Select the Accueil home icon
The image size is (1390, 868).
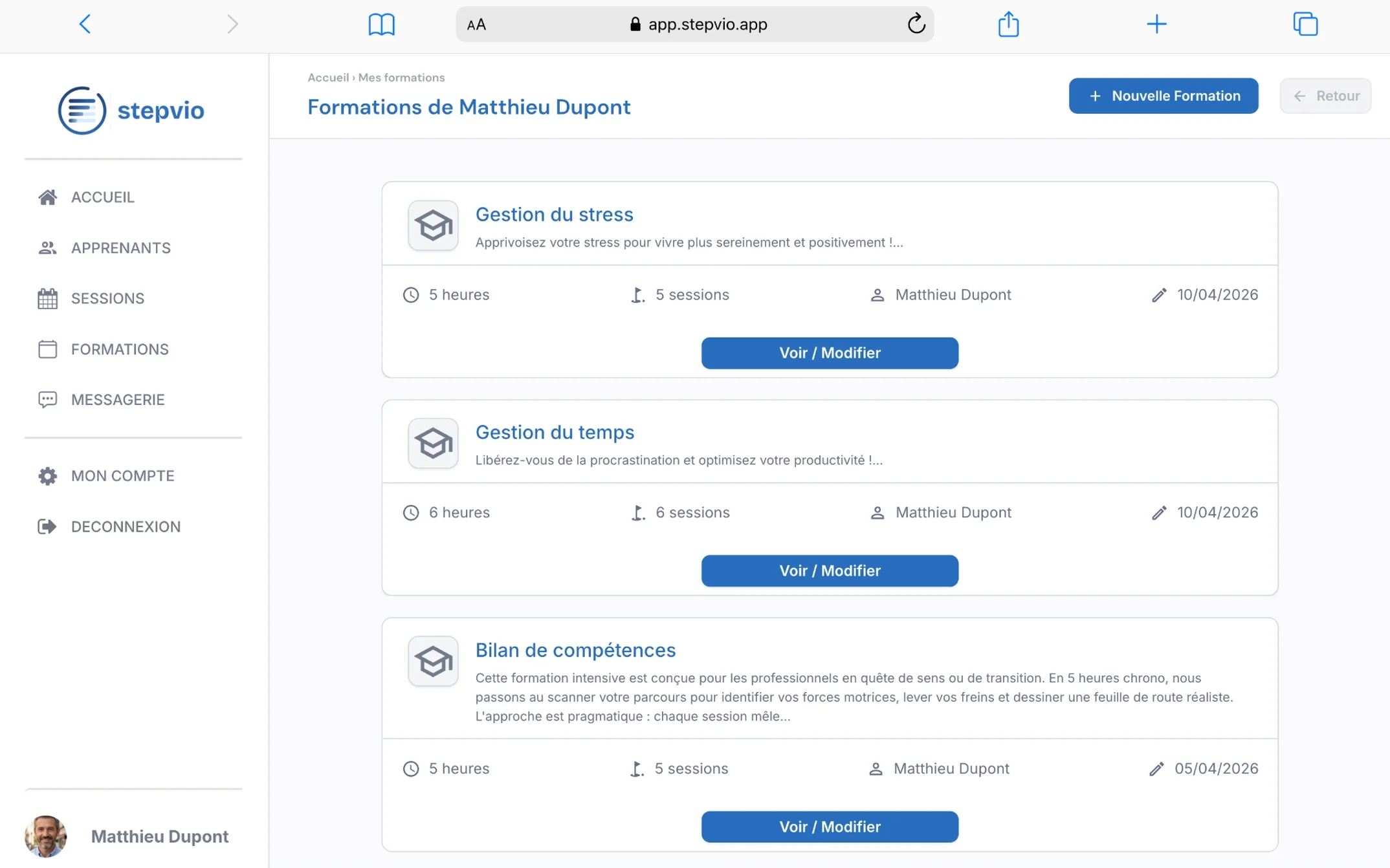48,197
